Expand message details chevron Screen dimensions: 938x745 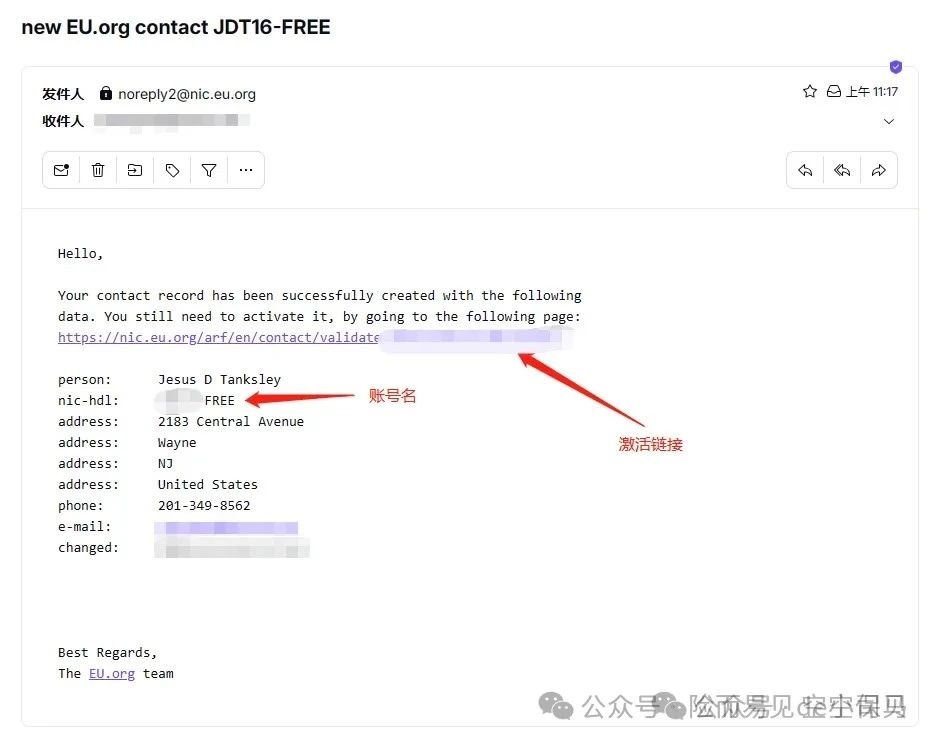(x=889, y=121)
